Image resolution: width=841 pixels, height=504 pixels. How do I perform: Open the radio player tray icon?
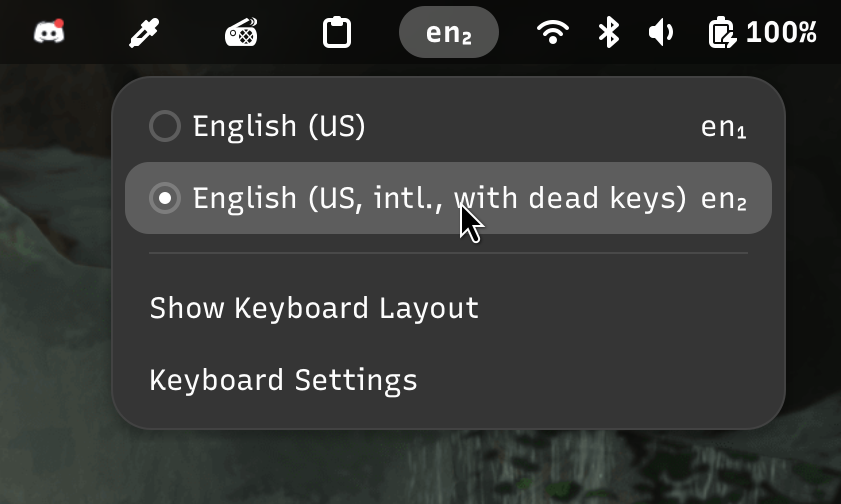[241, 33]
